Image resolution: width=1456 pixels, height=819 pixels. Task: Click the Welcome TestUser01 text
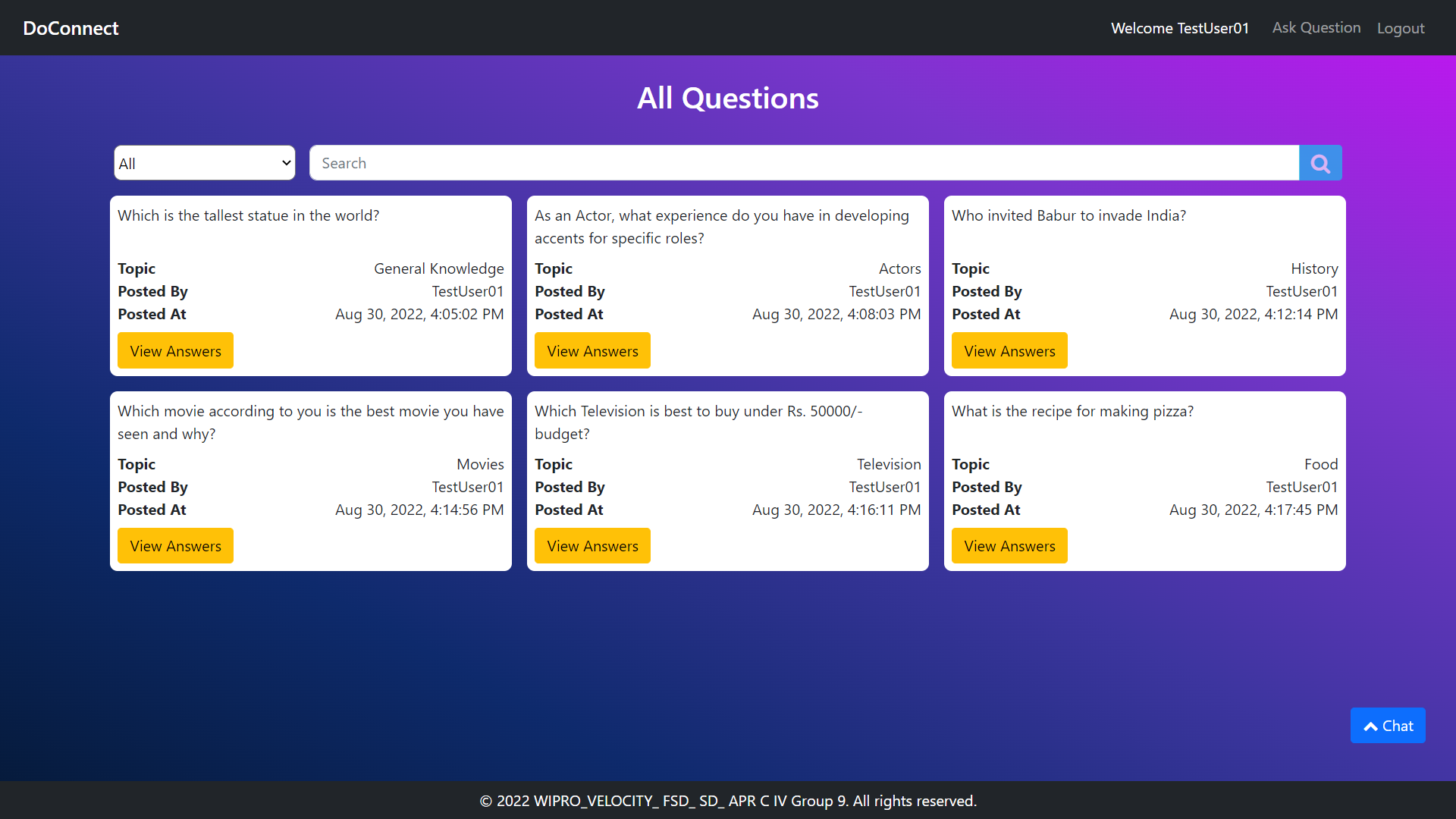point(1179,28)
